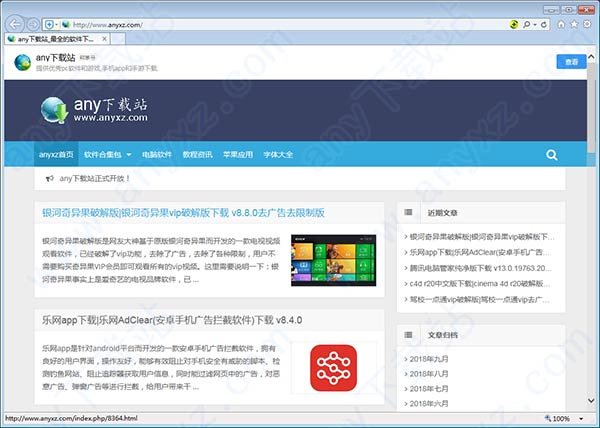Open the 字体大全 nav item
The height and width of the screenshot is (428, 600).
278,155
